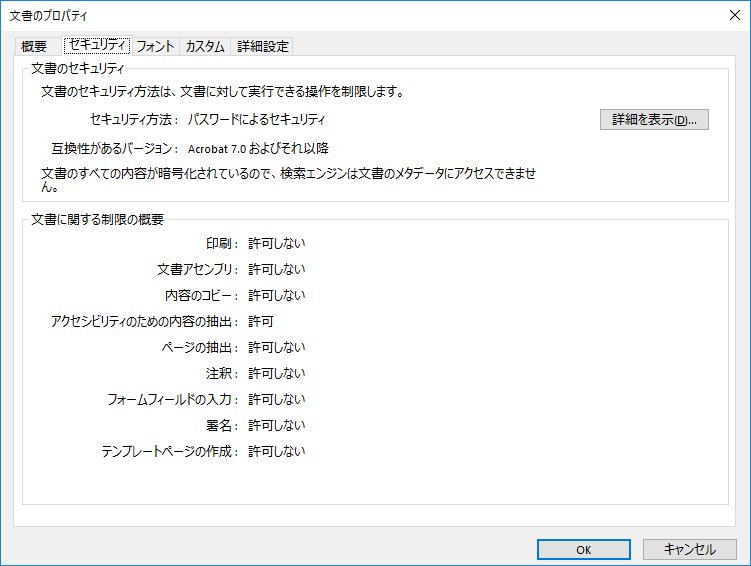Viewport: 751px width, 566px height.
Task: Click the 文書のセキュリティ方法は description sentence
Action: pyautogui.click(x=223, y=91)
